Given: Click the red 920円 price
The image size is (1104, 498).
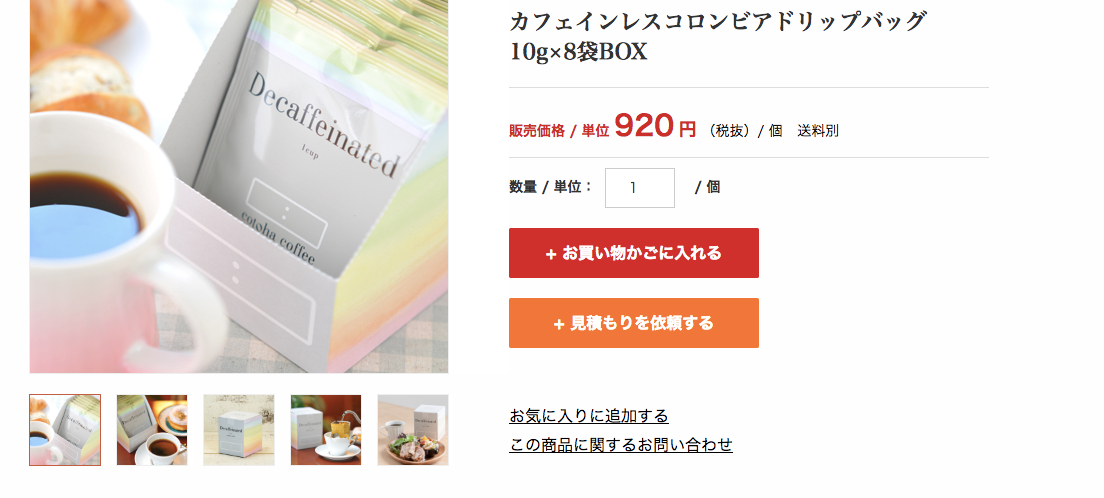Looking at the screenshot, I should tap(655, 127).
